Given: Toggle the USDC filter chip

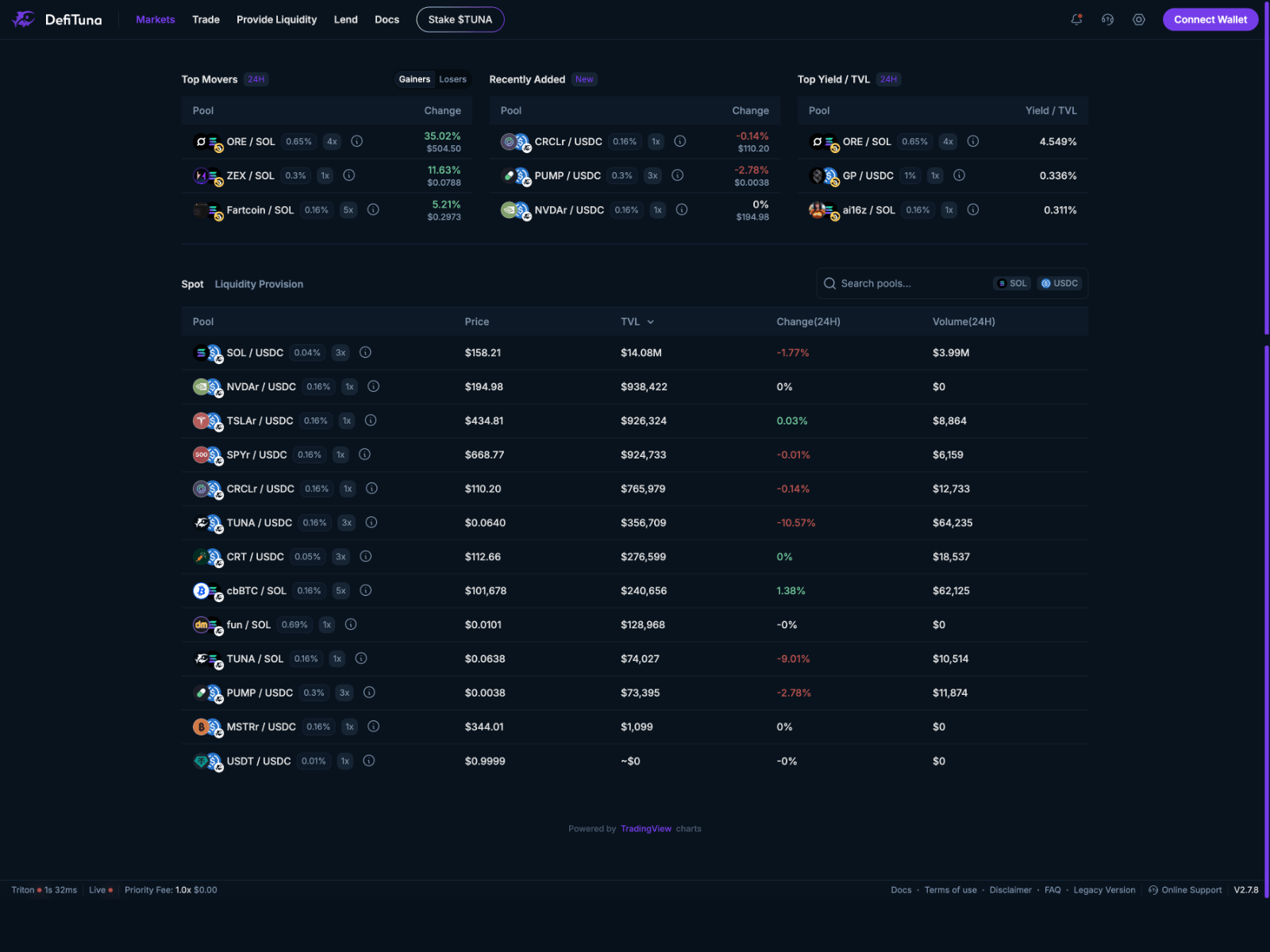Looking at the screenshot, I should click(1060, 283).
